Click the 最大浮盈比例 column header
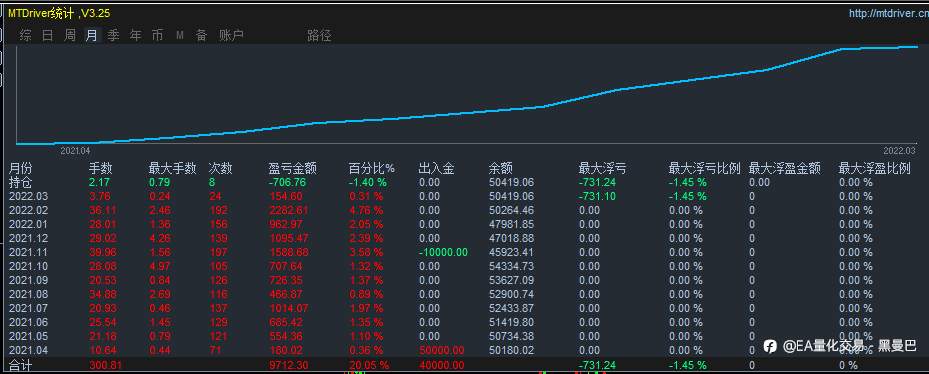The width and height of the screenshot is (929, 374). click(x=874, y=168)
